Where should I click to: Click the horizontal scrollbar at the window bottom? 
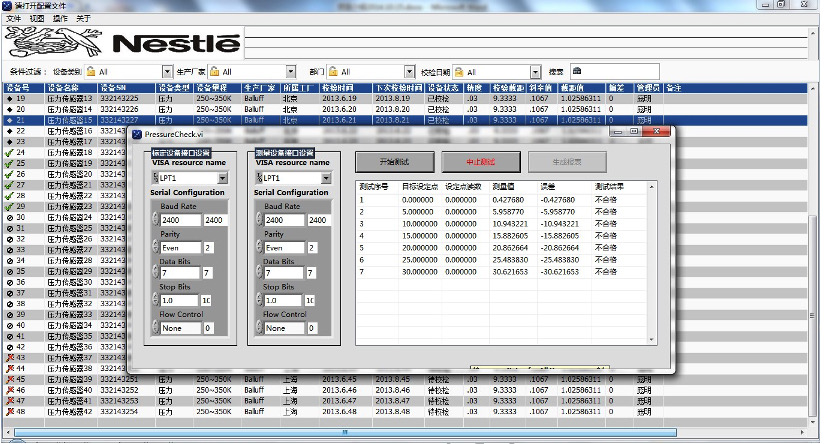click(400, 433)
